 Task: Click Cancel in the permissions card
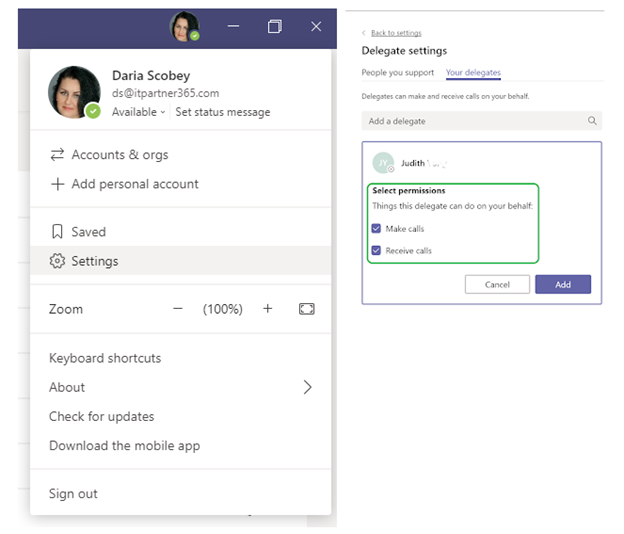(497, 285)
